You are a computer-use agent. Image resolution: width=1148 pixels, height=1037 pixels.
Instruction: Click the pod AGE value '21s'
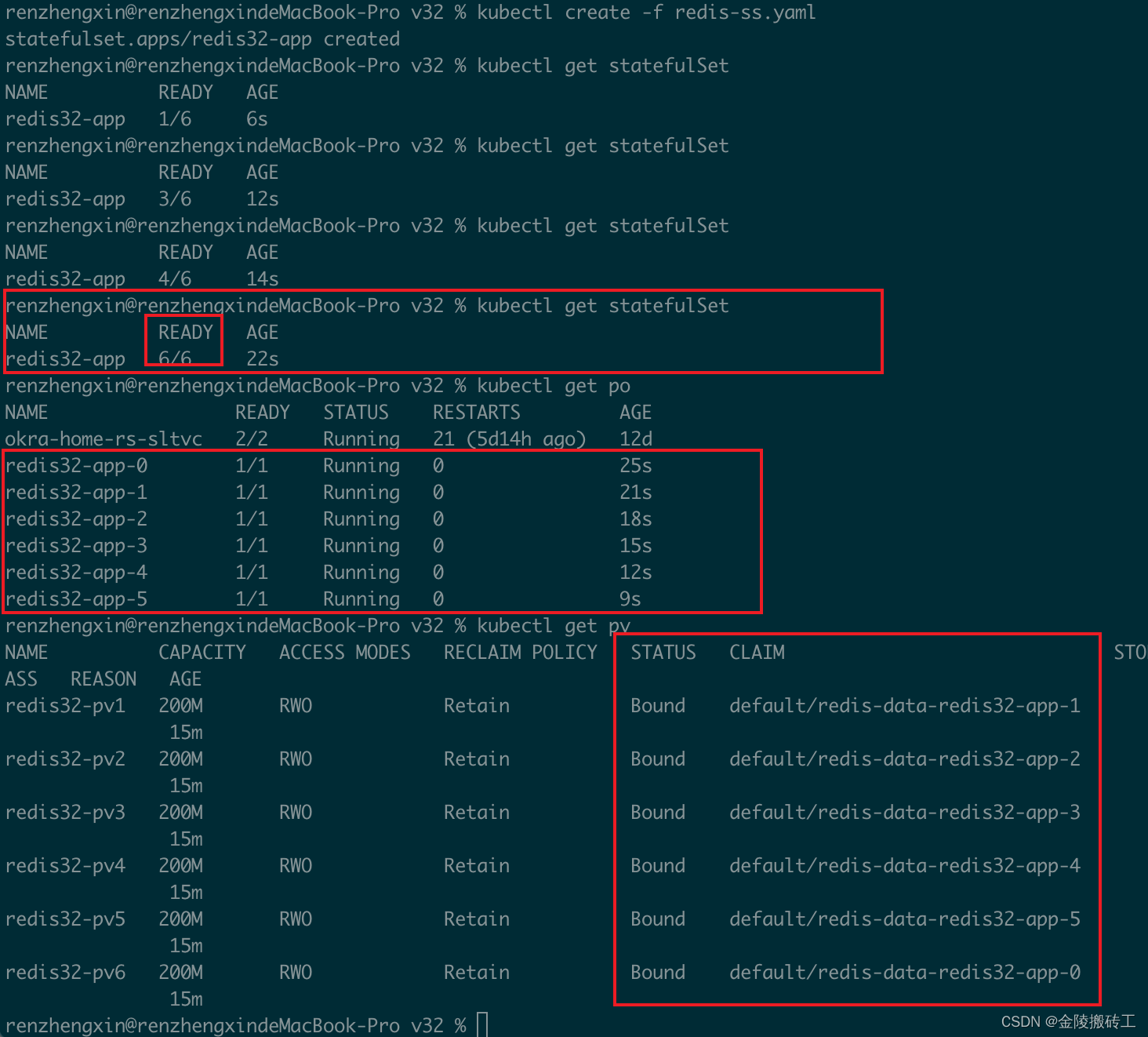[636, 493]
